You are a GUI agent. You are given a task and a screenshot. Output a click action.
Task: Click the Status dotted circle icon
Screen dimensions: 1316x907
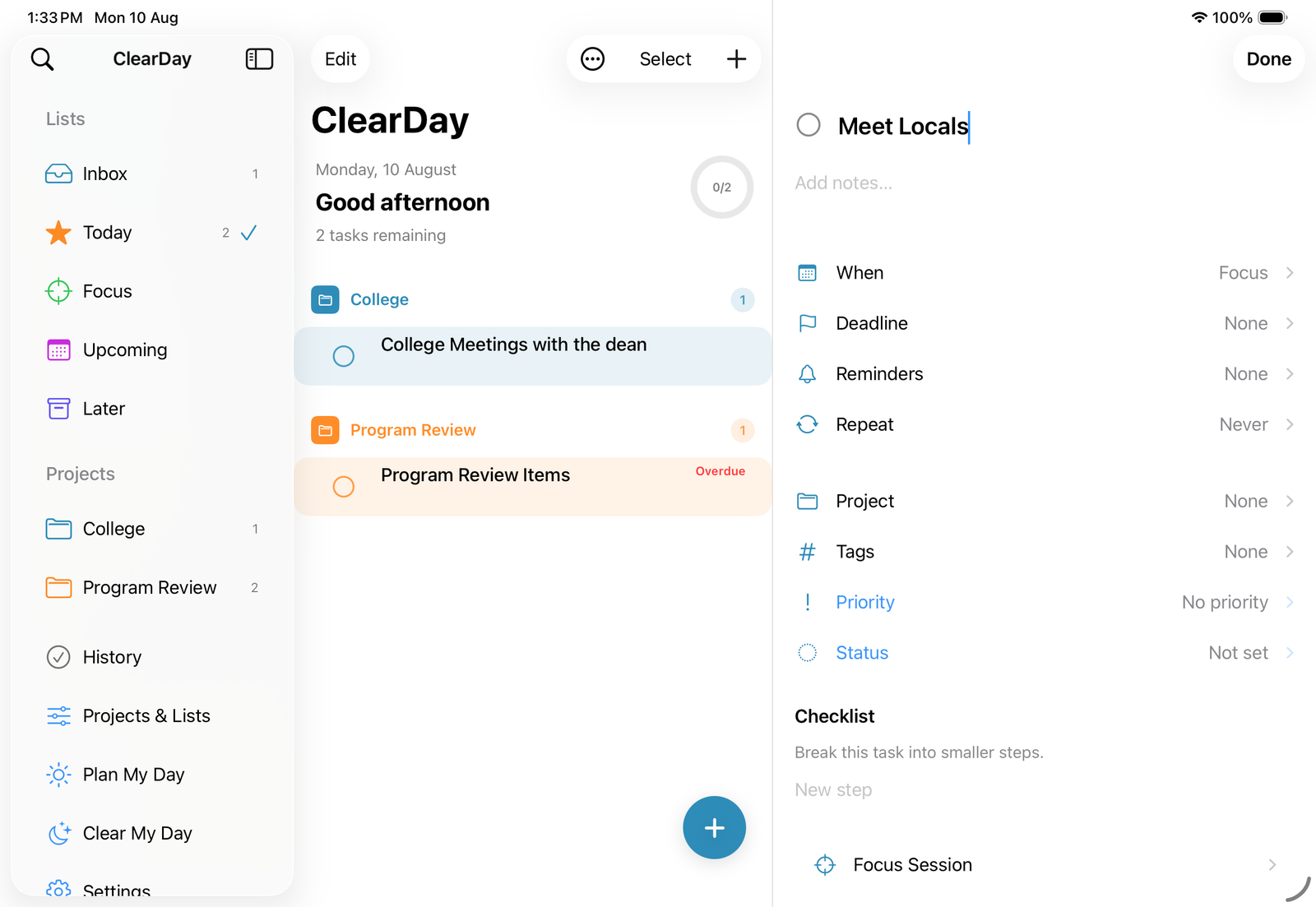(808, 653)
